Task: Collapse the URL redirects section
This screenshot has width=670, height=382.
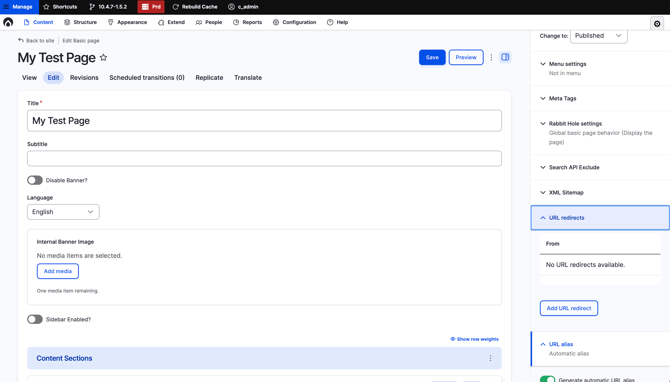Action: point(600,218)
